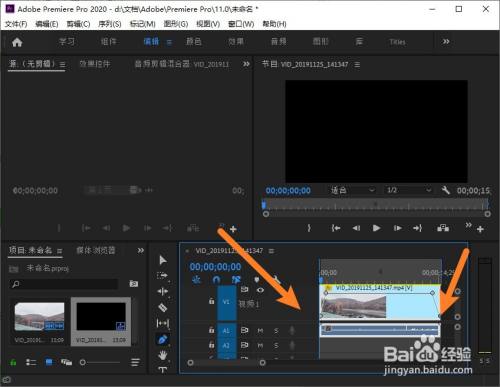Solo audio track A2
This screenshot has width=500, height=387.
click(276, 345)
